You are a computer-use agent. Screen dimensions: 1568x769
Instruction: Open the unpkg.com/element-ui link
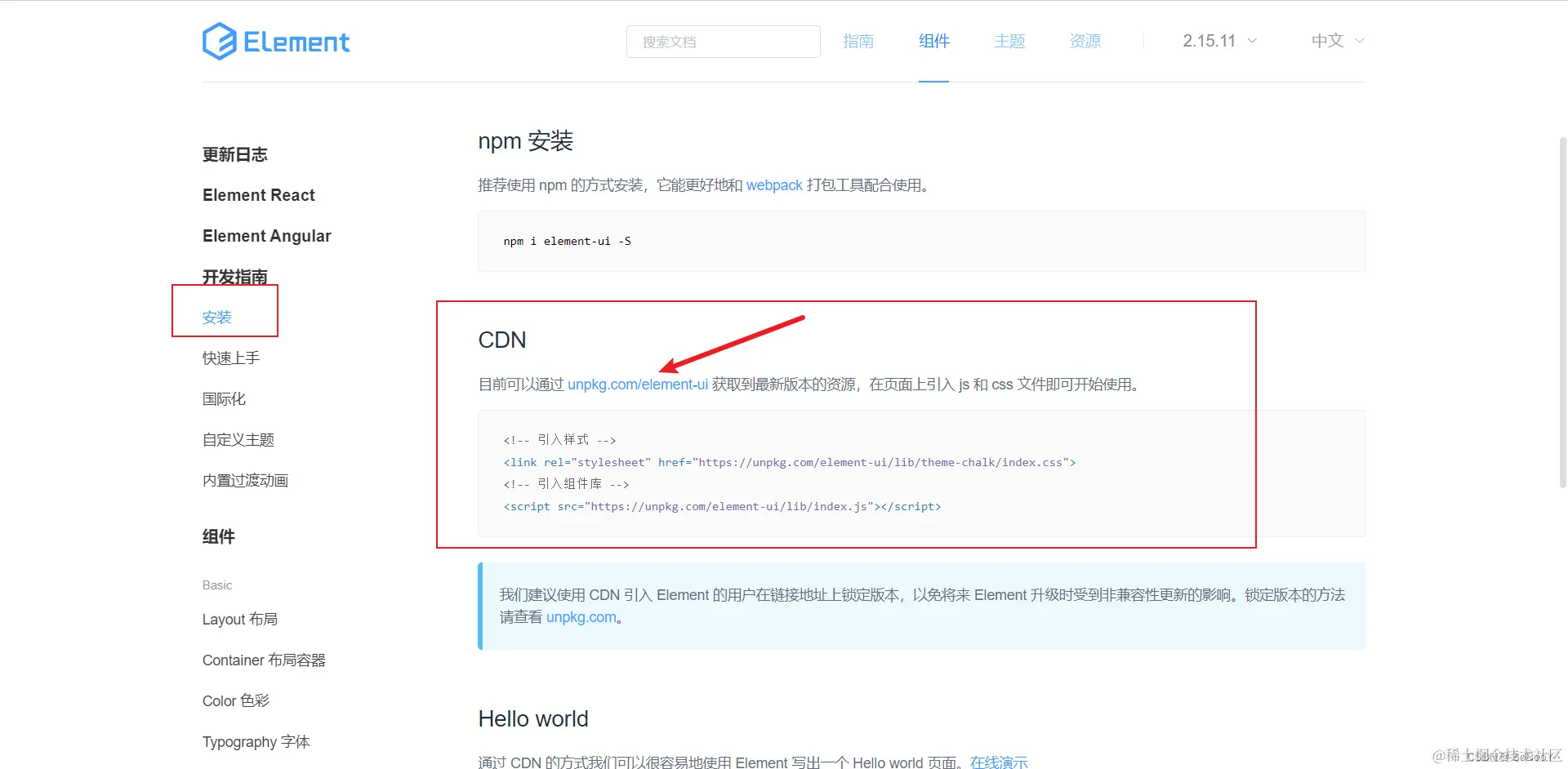[x=638, y=384]
